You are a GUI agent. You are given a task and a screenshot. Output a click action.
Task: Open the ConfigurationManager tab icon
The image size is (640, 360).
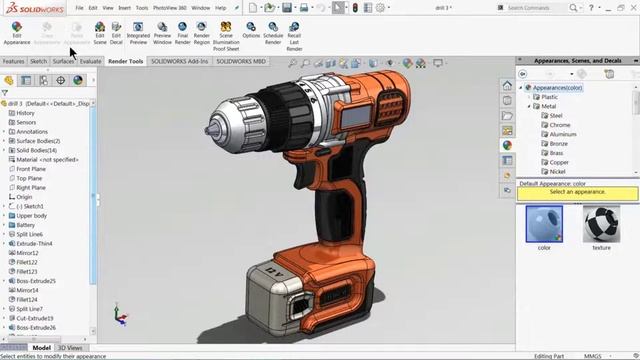tap(44, 80)
